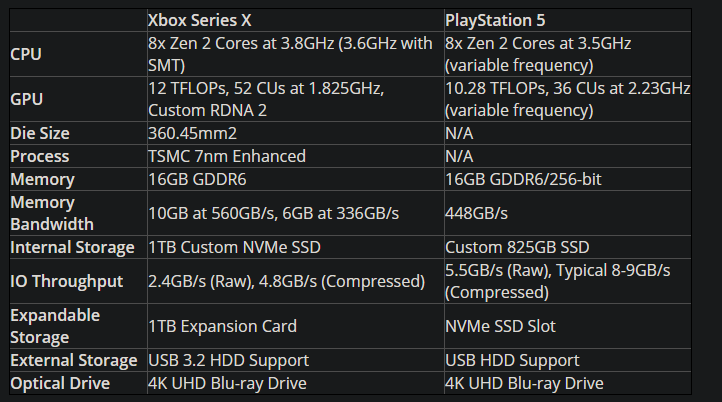Click the USB 3.2 HDD Support cell
Image resolution: width=722 pixels, height=402 pixels.
[228, 360]
